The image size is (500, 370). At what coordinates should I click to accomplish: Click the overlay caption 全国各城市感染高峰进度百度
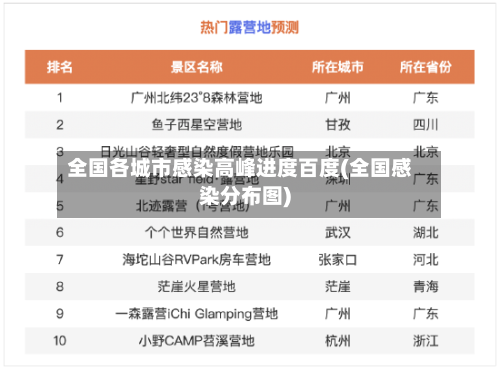[x=203, y=168]
